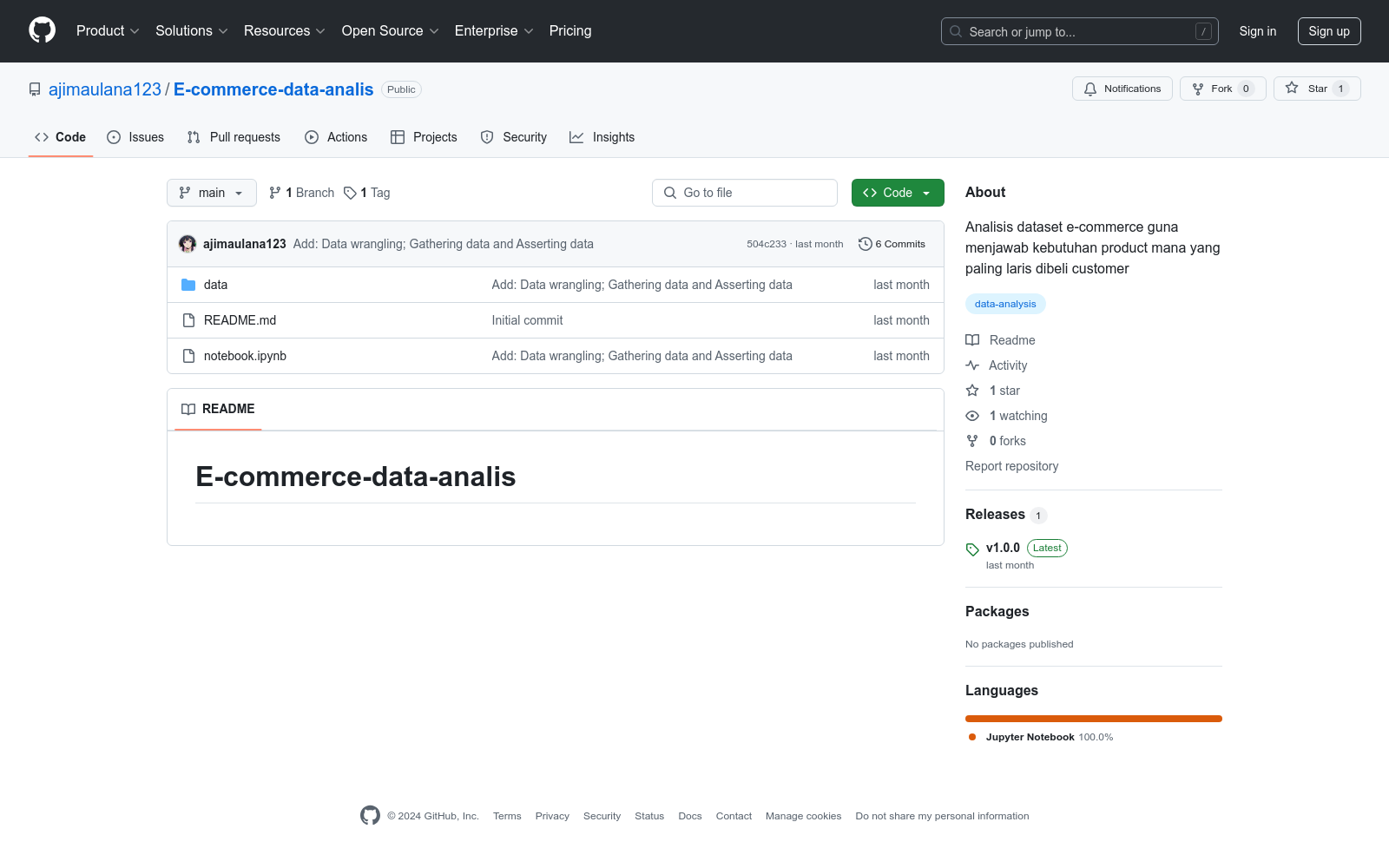
Task: Click the Sign in link
Action: 1258,31
